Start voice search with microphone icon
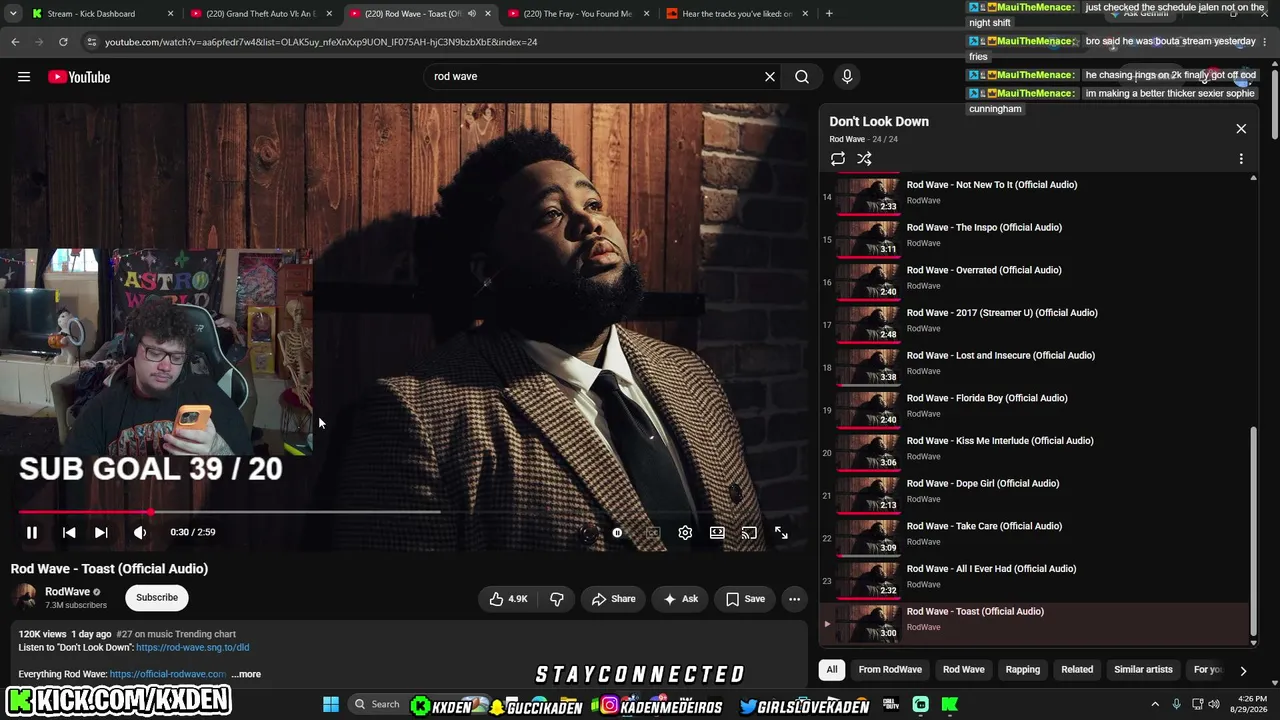The image size is (1280, 720). (x=847, y=77)
